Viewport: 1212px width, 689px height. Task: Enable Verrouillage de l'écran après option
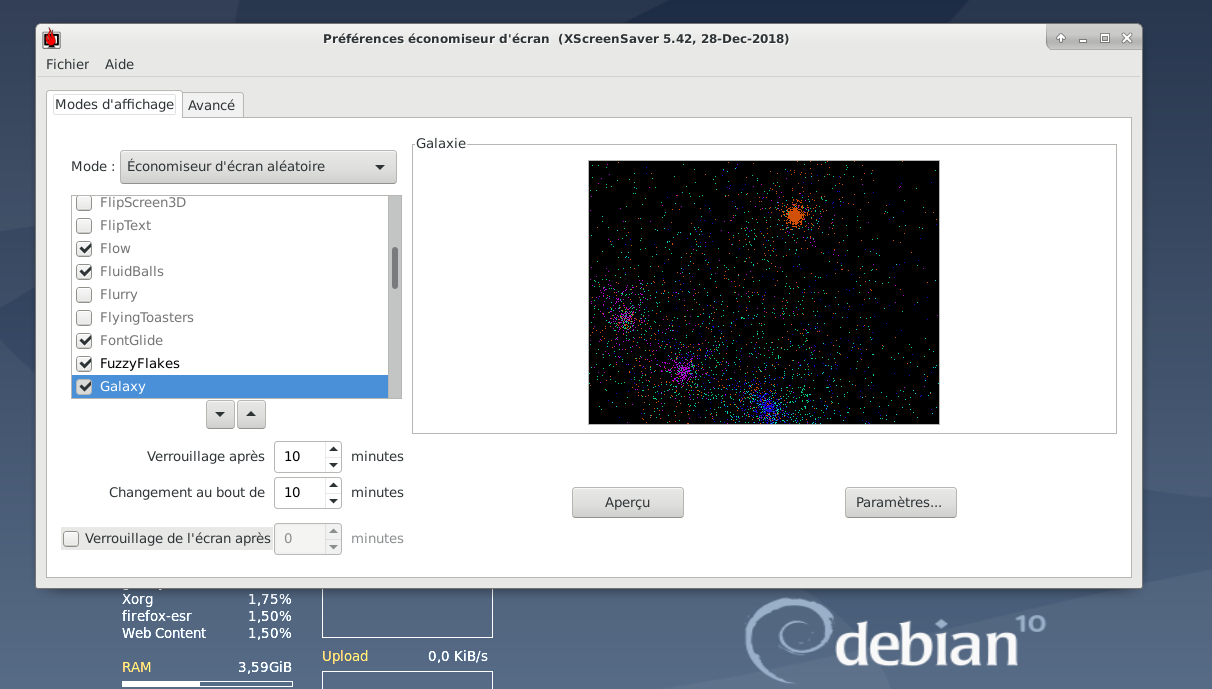(x=71, y=538)
